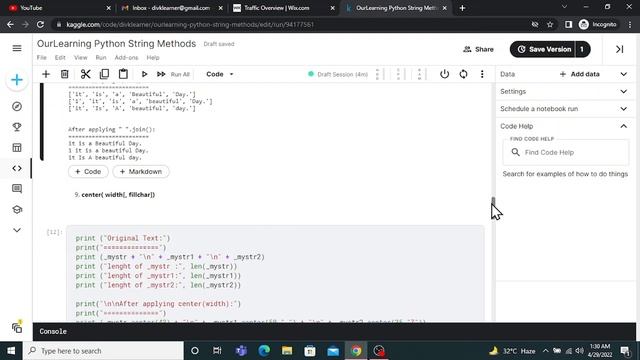The image size is (640, 360).
Task: Run current cell with play icon
Action: point(144,74)
